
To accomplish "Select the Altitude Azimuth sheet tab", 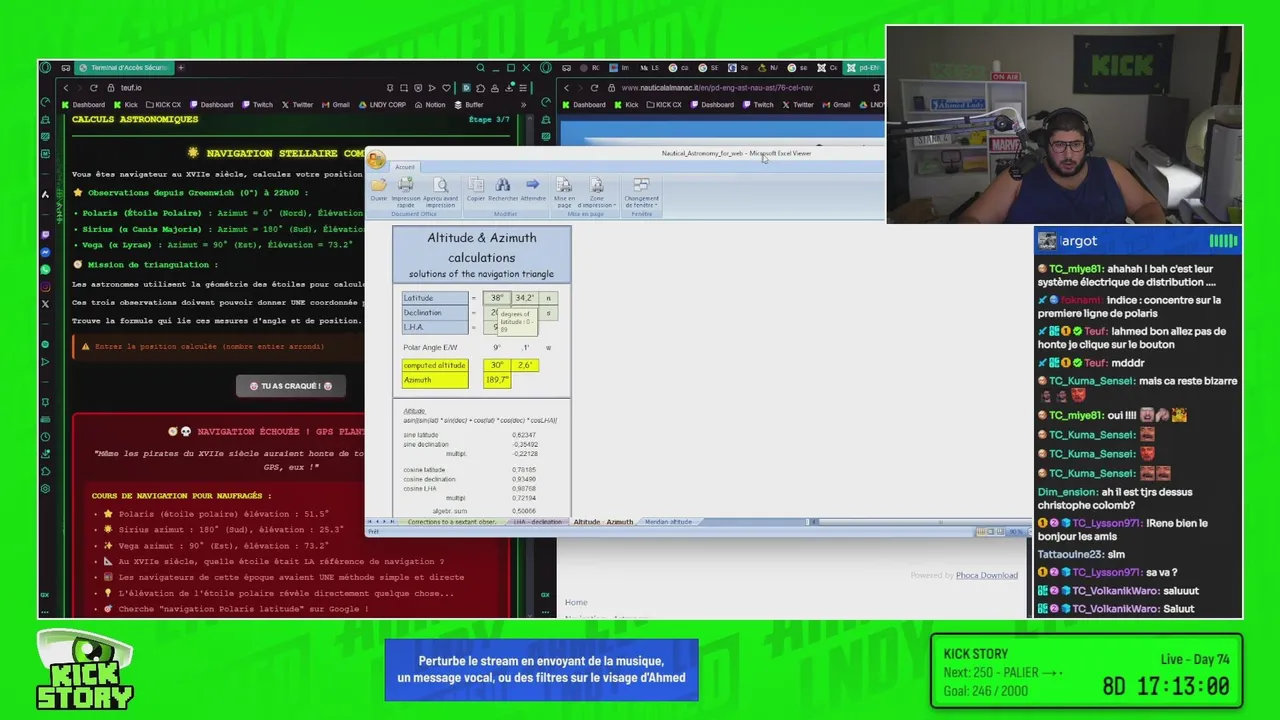I will (x=603, y=522).
